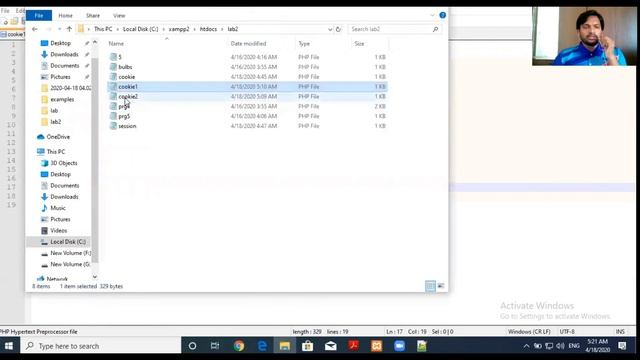
Task: Open Task View on taskbar
Action: (215, 346)
